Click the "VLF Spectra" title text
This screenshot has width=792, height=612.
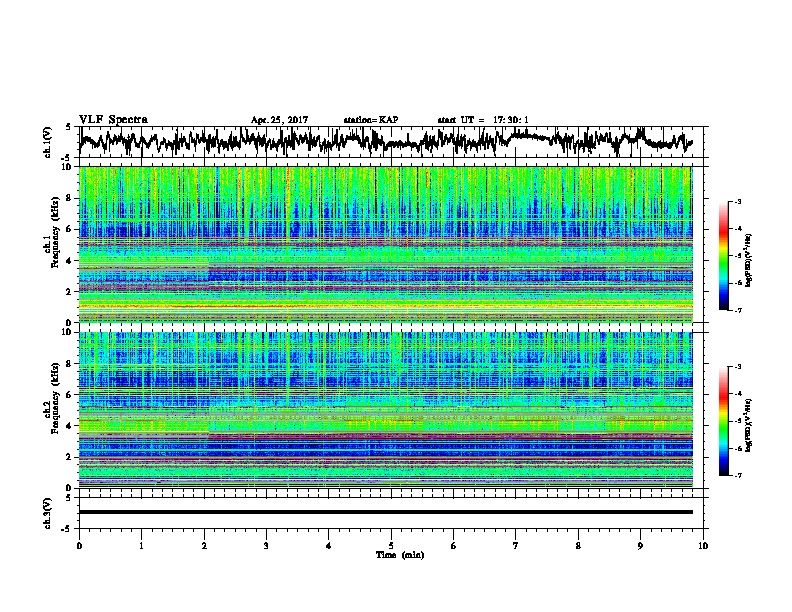(113, 120)
